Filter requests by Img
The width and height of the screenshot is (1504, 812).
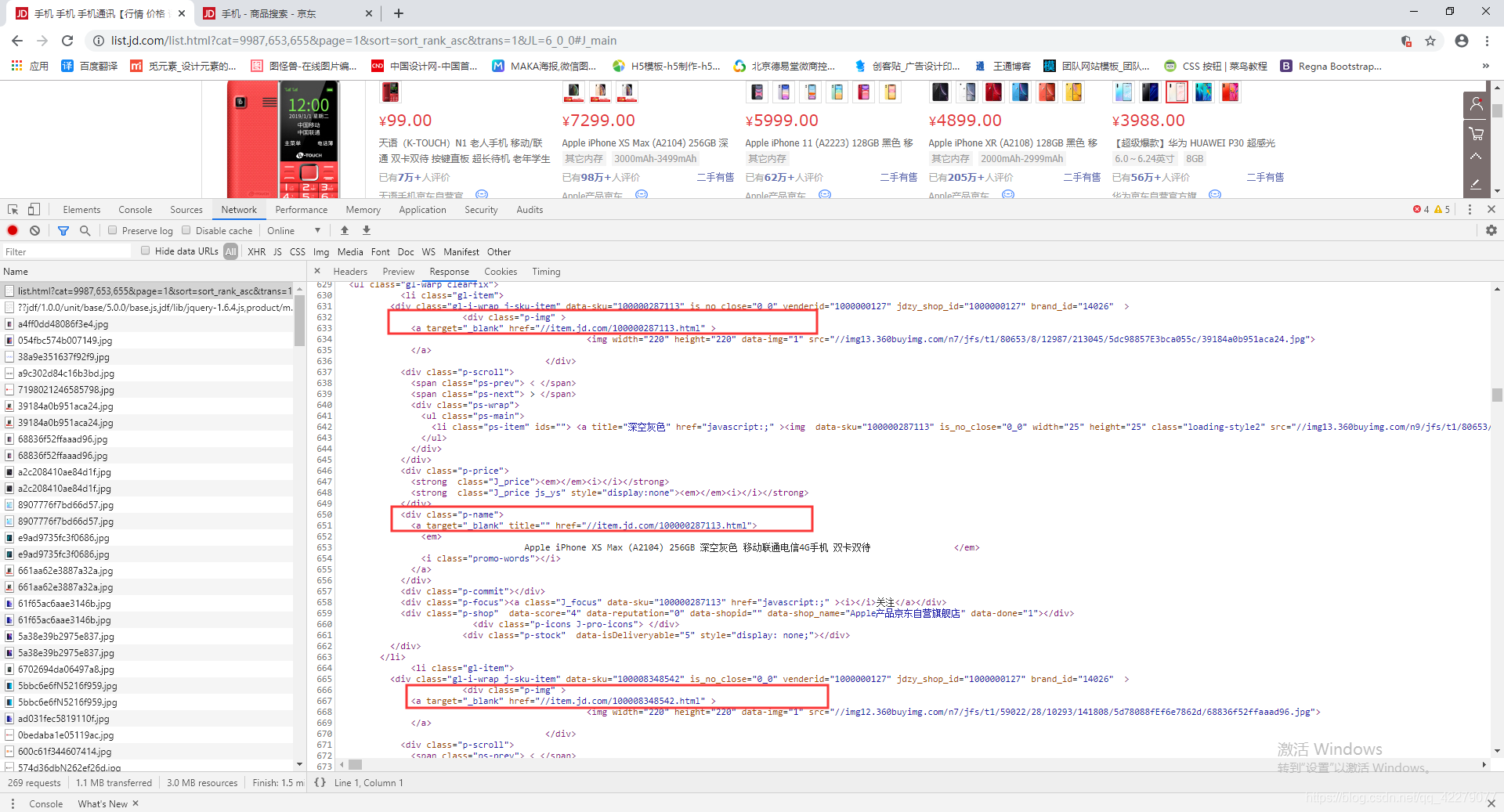[321, 251]
